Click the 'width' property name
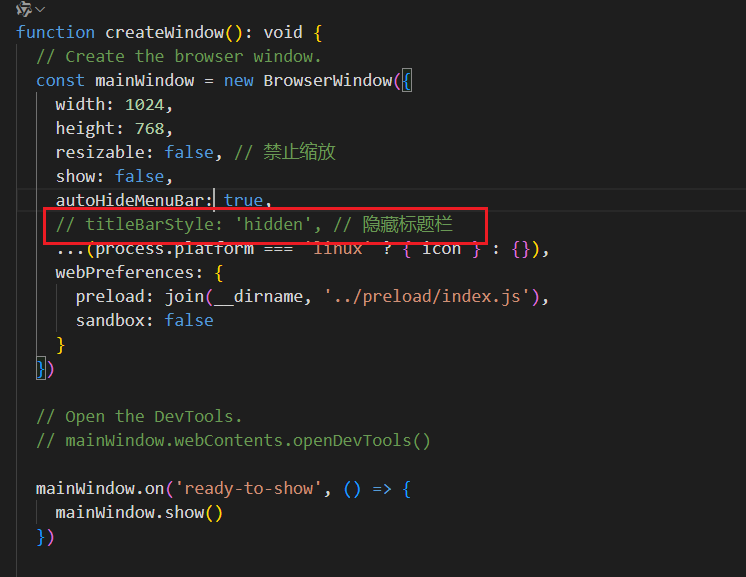The height and width of the screenshot is (577, 746). coord(80,104)
